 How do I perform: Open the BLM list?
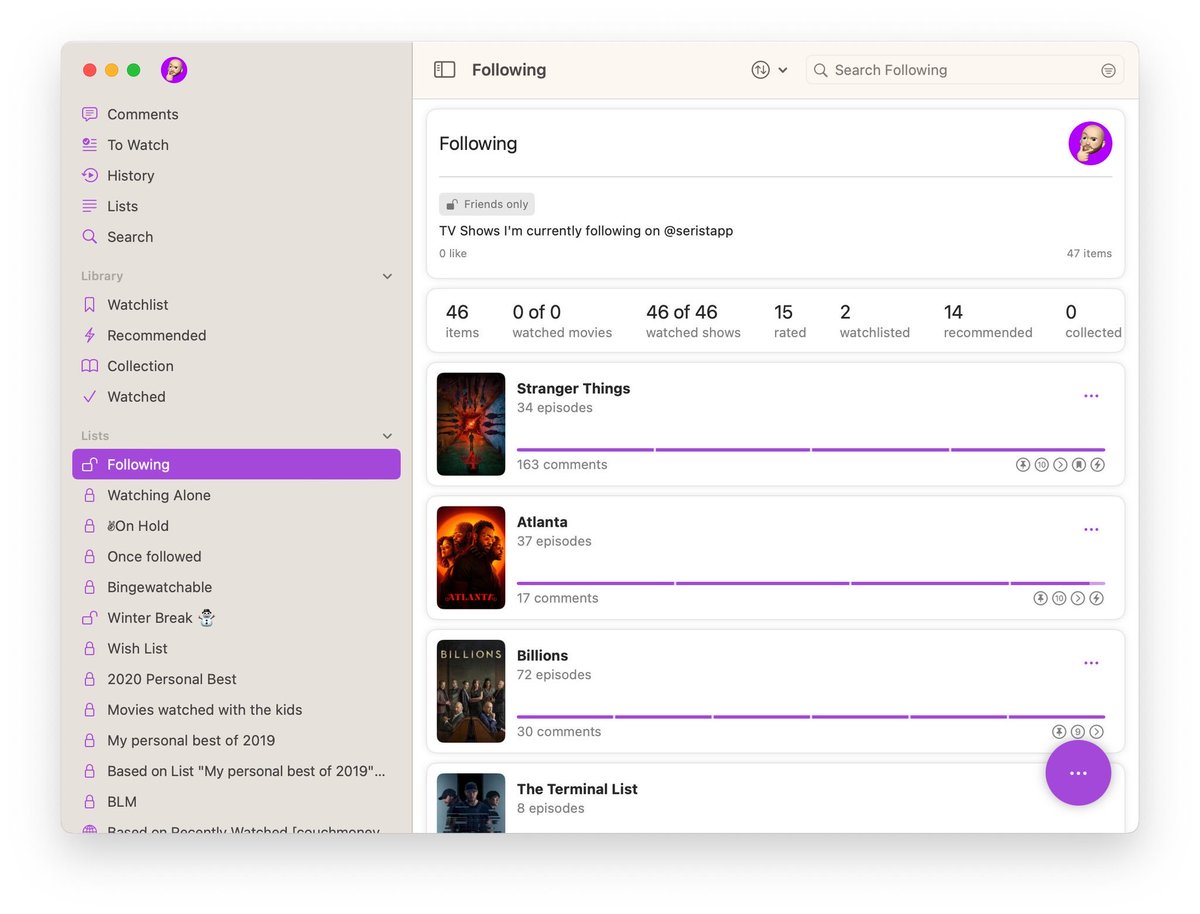[236, 802]
